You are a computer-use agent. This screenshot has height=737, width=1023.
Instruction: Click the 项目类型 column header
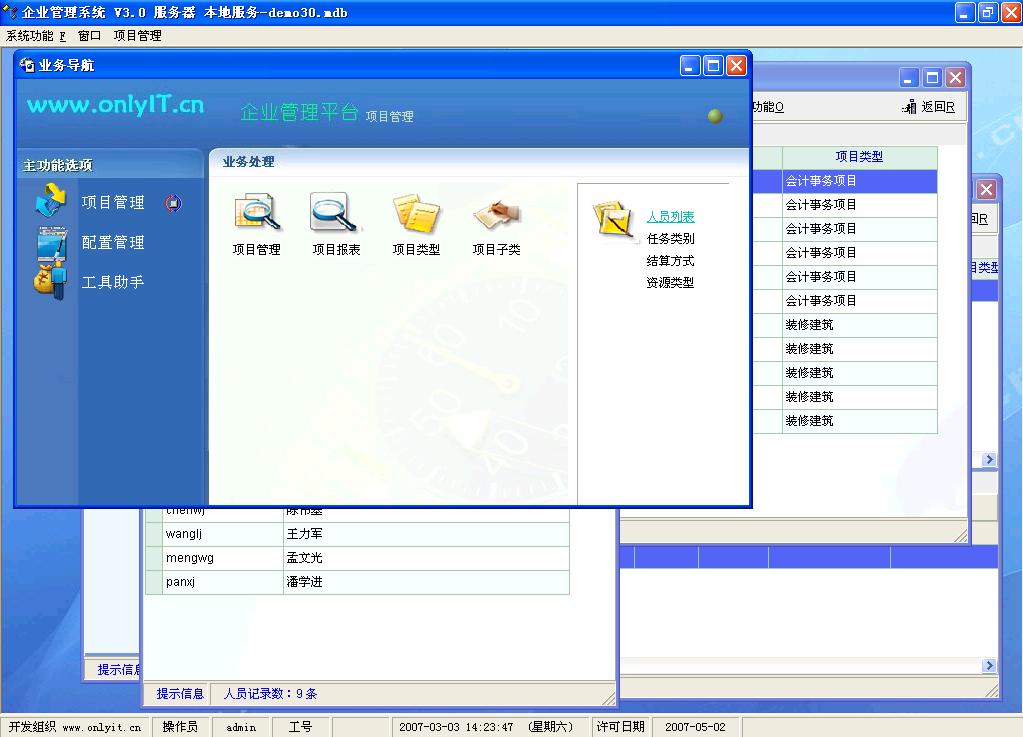(x=859, y=157)
